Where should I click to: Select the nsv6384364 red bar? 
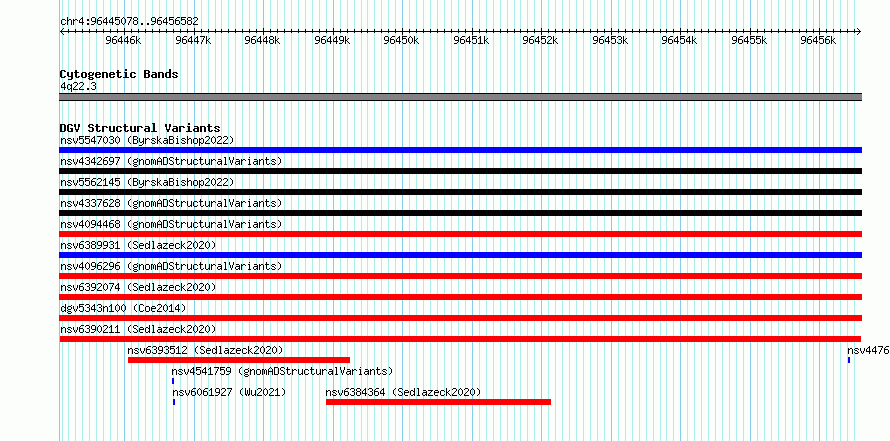438,402
